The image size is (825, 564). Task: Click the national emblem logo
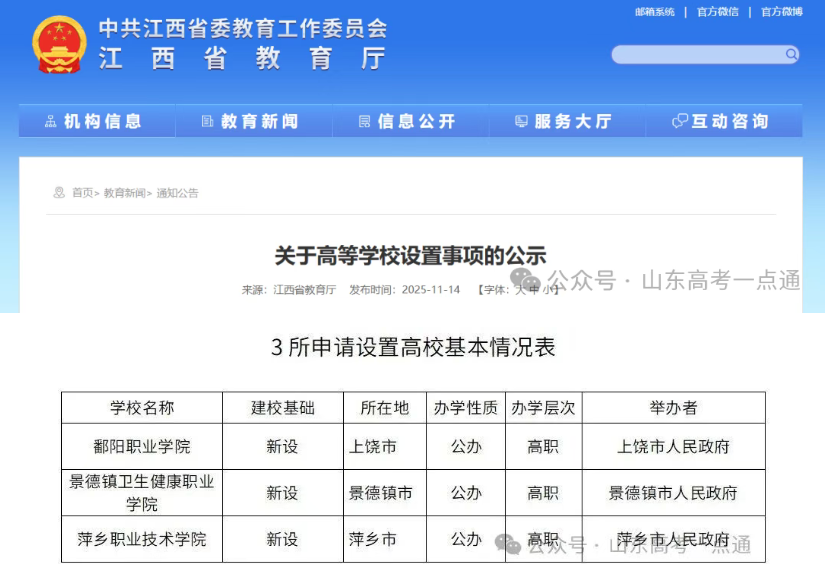click(59, 44)
